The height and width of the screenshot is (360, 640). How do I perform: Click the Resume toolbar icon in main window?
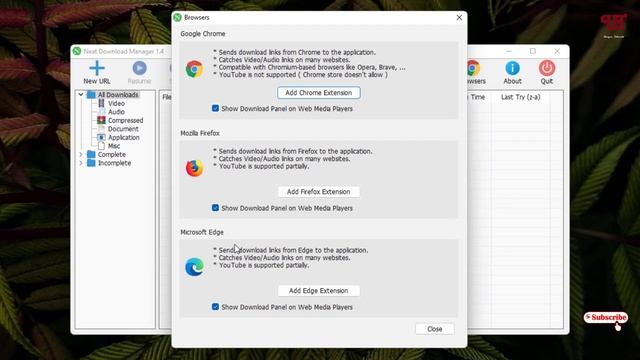pos(139,68)
